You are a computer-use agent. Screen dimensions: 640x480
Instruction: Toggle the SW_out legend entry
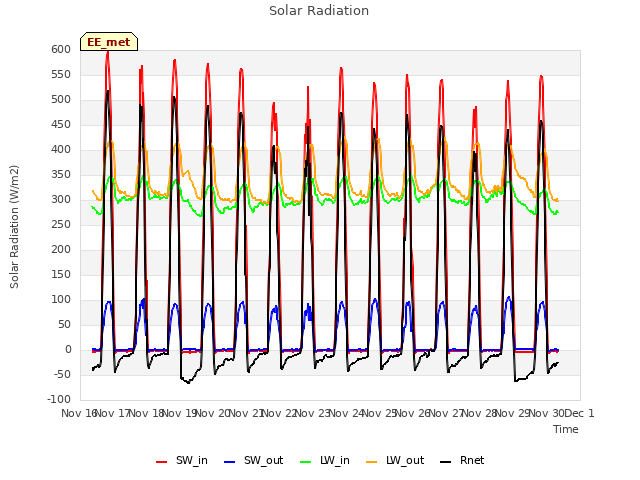point(253,461)
